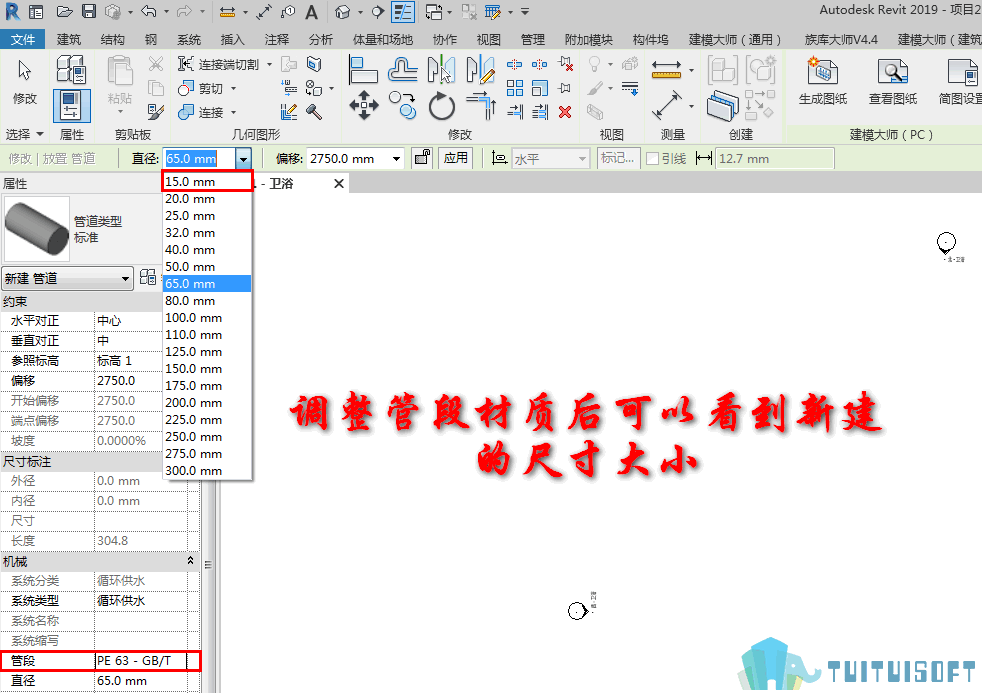Open the 文件 menu tab
Viewport: 982px width, 693px height.
click(23, 39)
